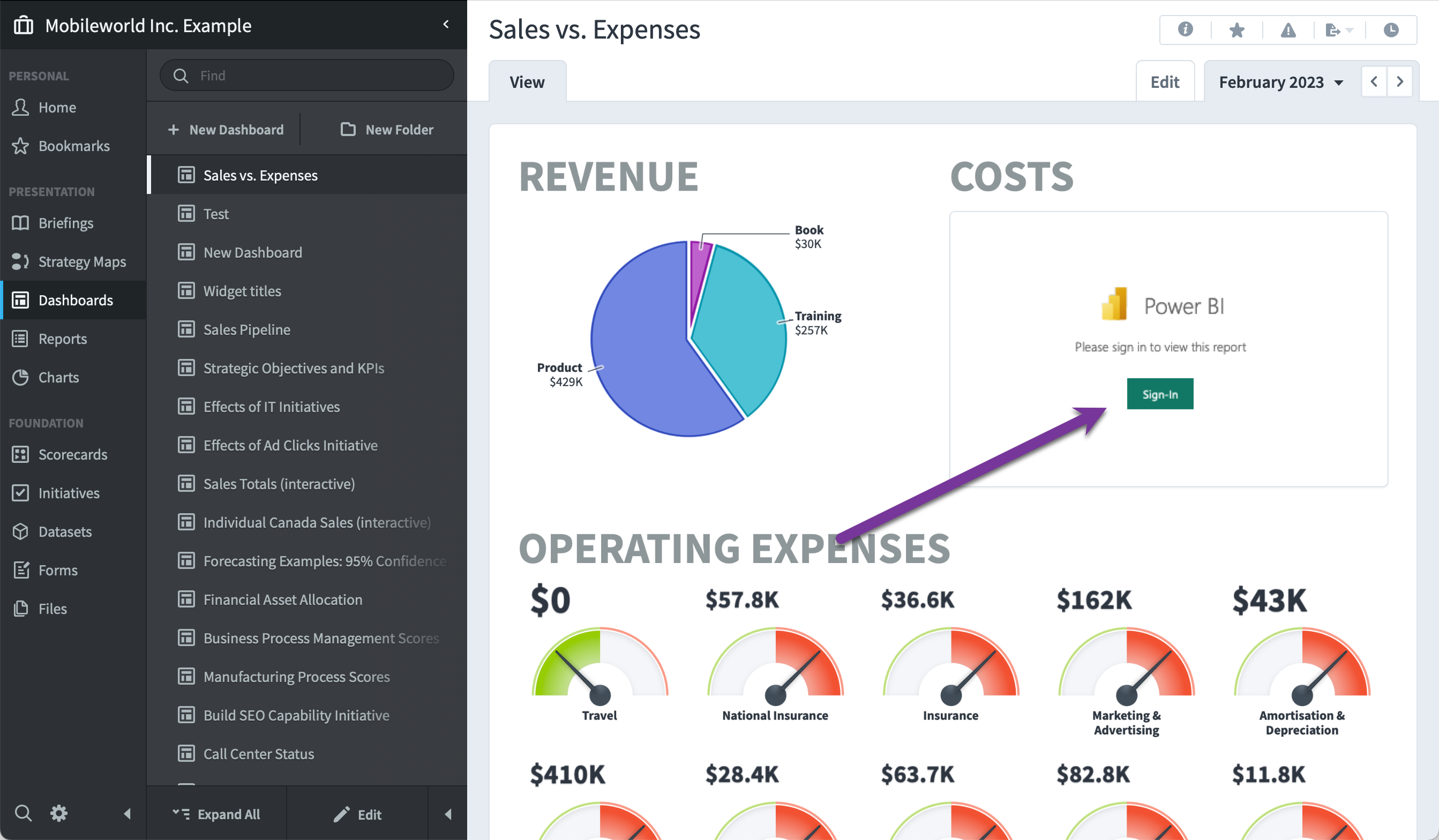Create a New Folder
1439x840 pixels.
[x=387, y=130]
